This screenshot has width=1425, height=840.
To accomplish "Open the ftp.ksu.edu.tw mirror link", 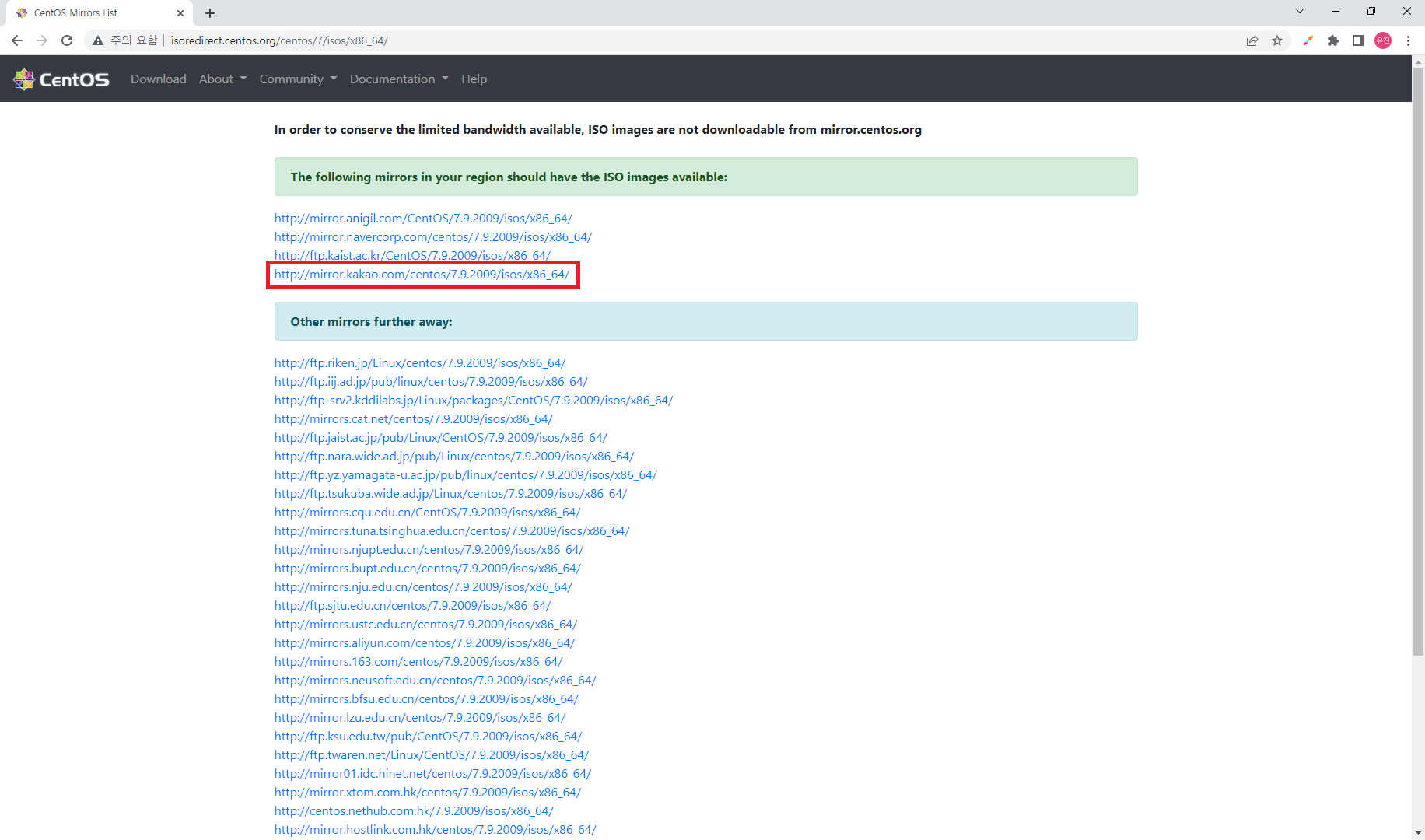I will (428, 737).
